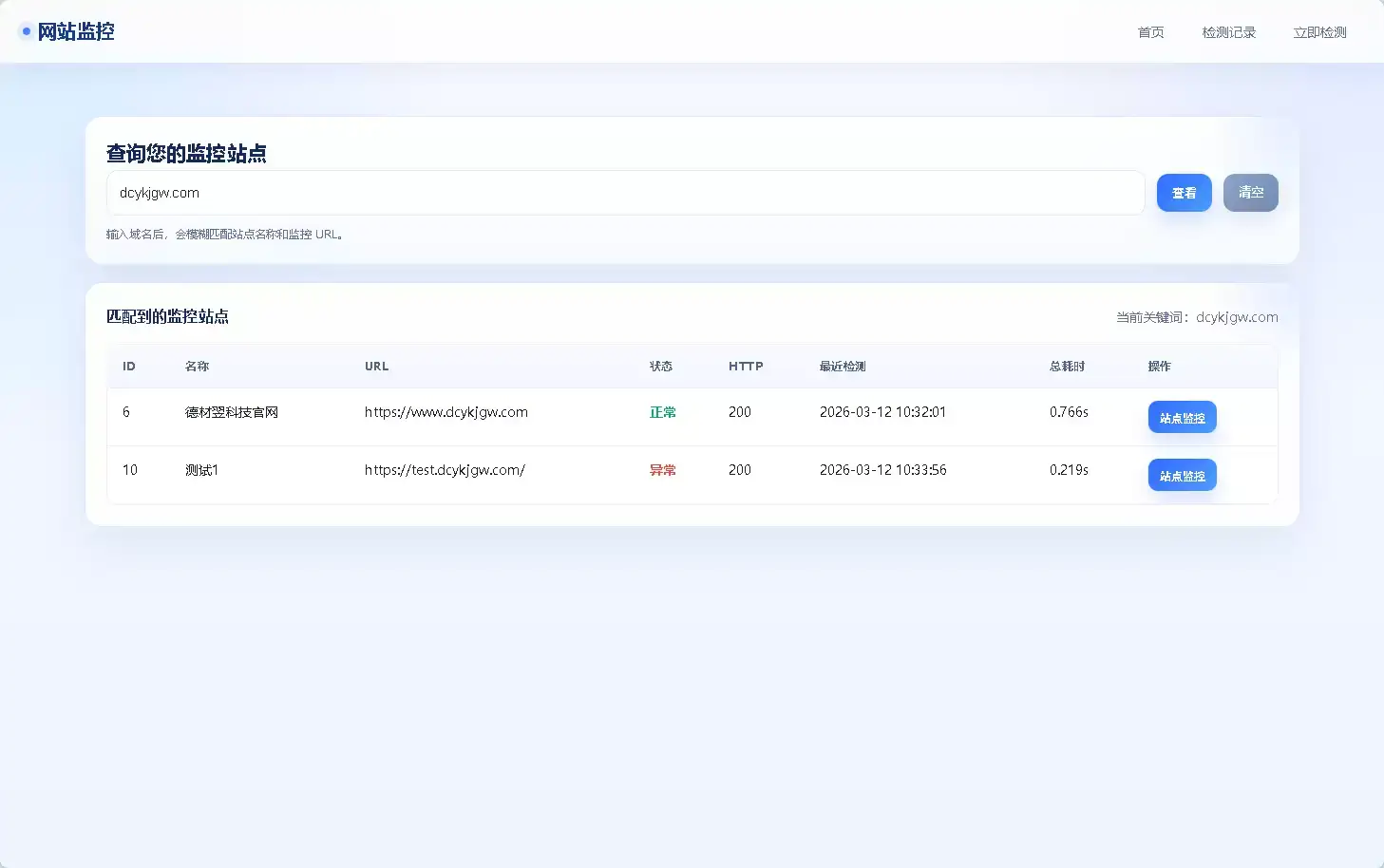
Task: Click inside the domain search input
Action: click(626, 193)
